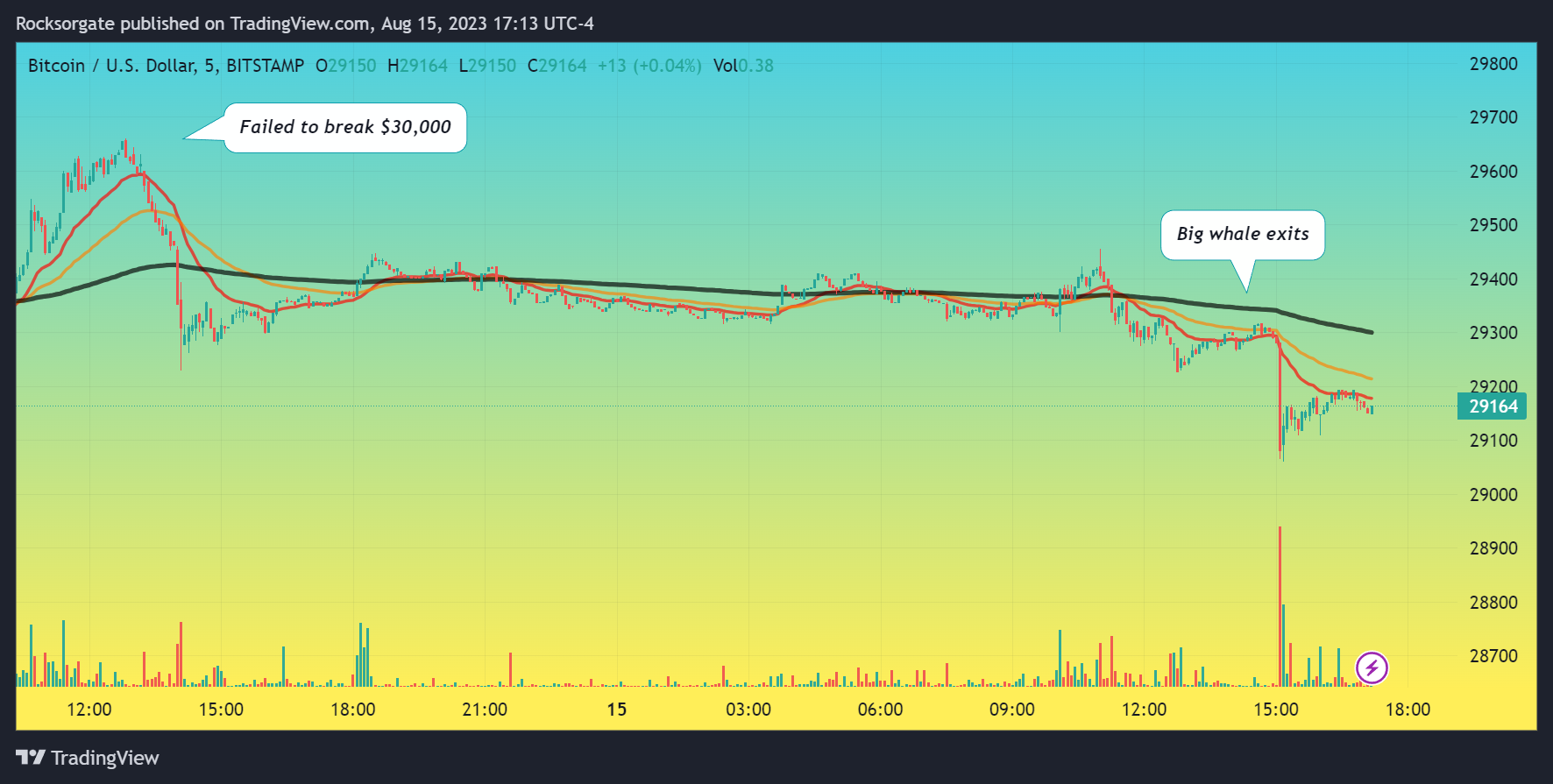Click the 21:00 time axis label

coord(485,710)
